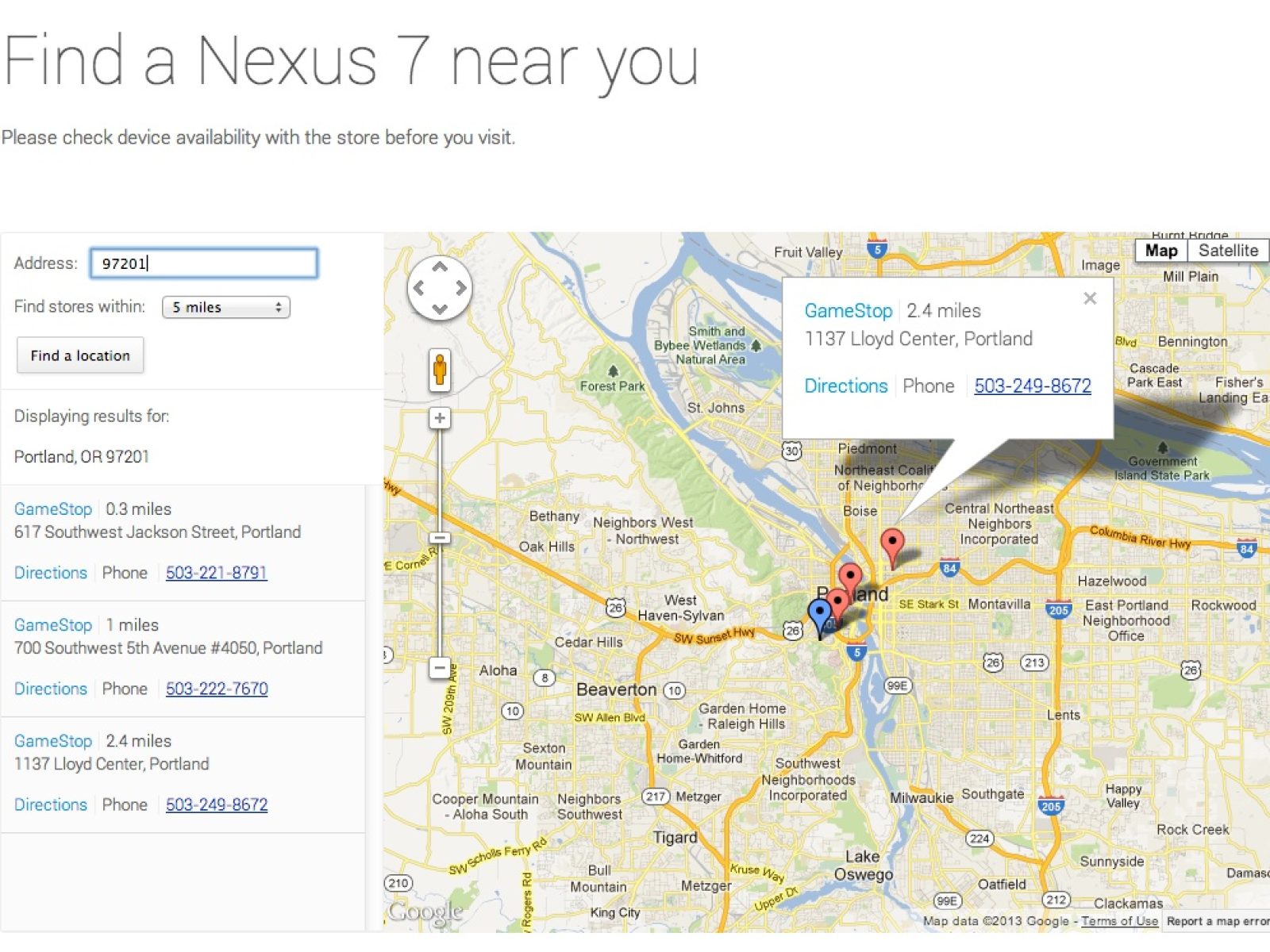Open the 5 miles distance dropdown
Screen dimensions: 1270x952
tap(226, 307)
